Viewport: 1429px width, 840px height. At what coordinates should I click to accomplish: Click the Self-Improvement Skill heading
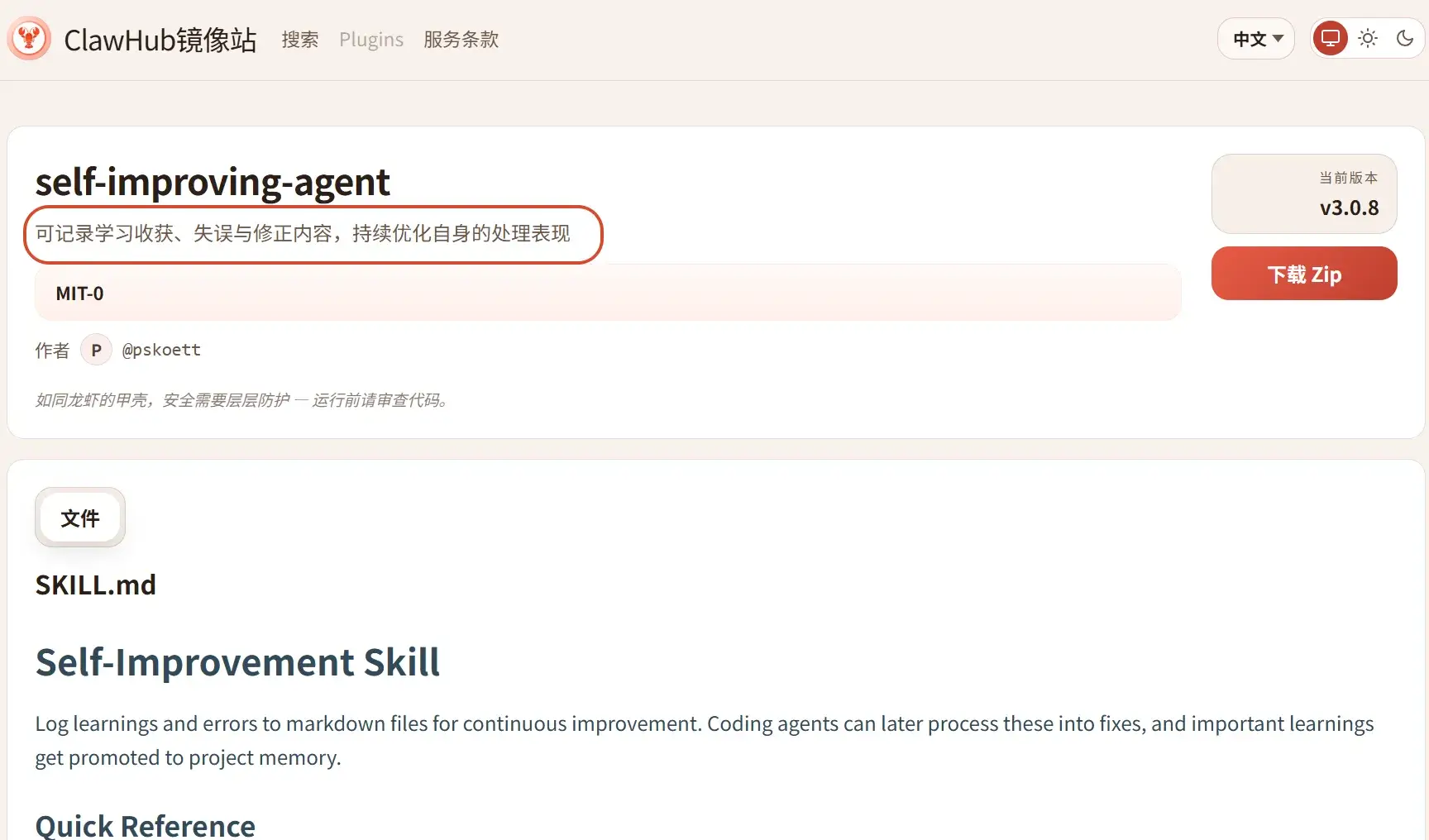pos(237,662)
